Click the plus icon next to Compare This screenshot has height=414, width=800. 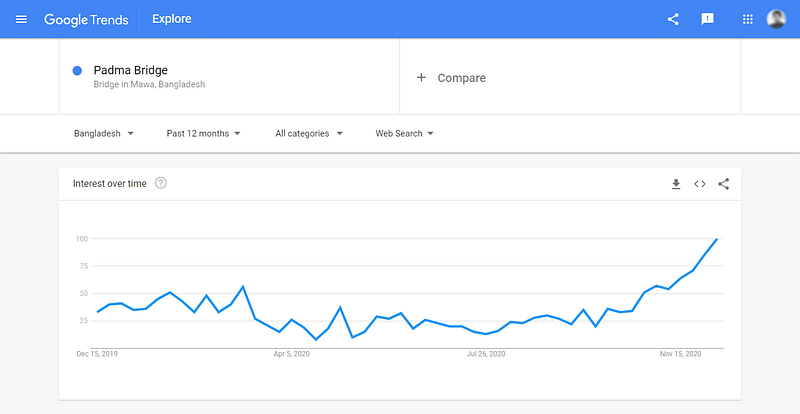pos(421,78)
